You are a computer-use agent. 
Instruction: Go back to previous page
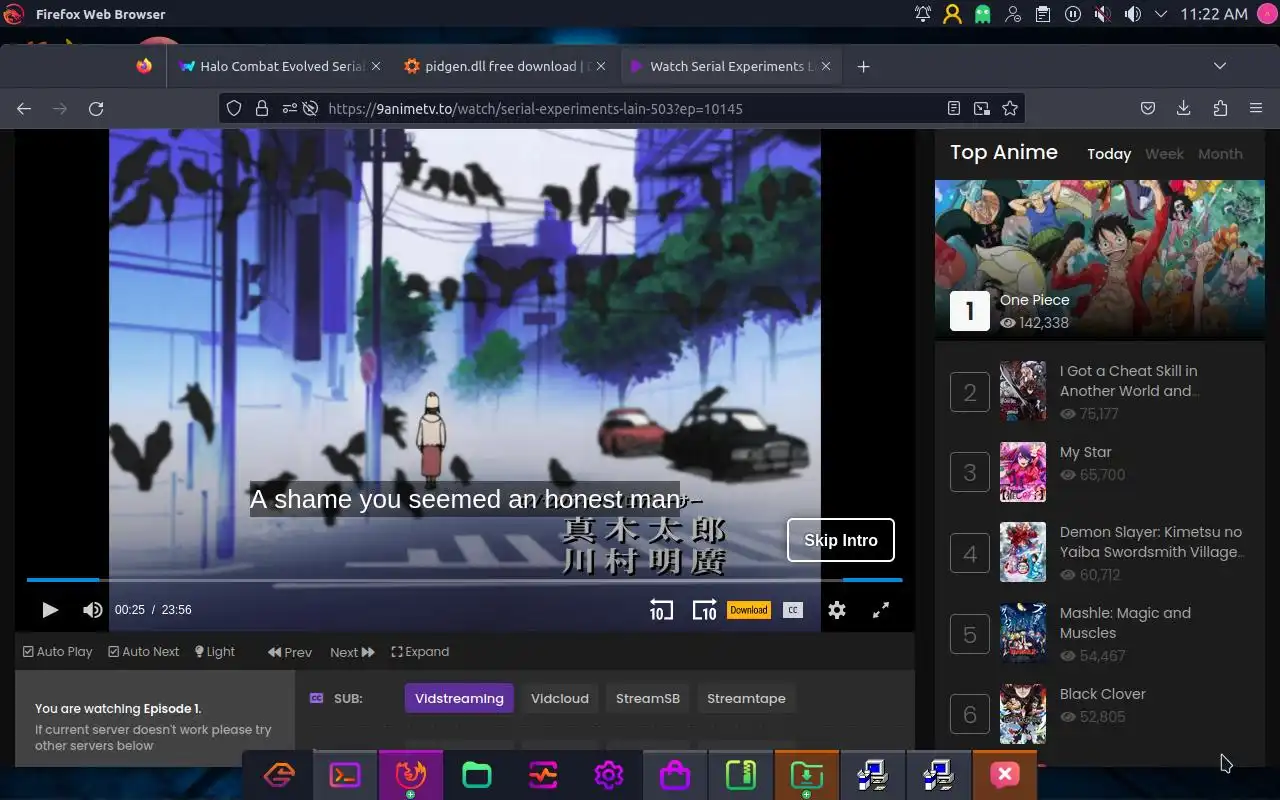point(24,108)
